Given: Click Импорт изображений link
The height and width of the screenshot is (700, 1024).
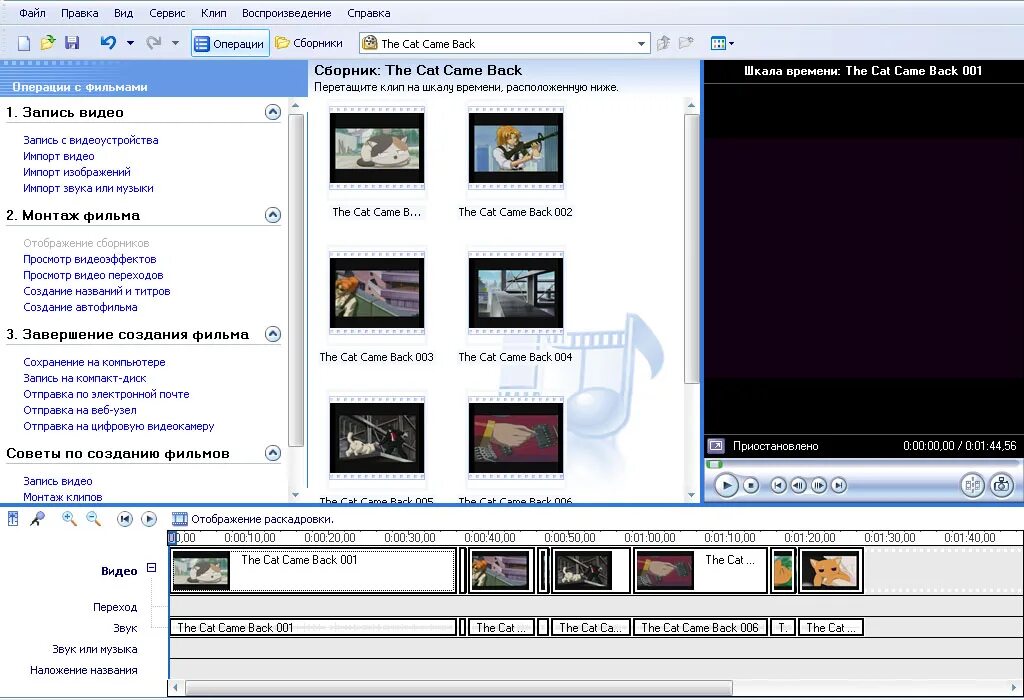Looking at the screenshot, I should (x=77, y=172).
